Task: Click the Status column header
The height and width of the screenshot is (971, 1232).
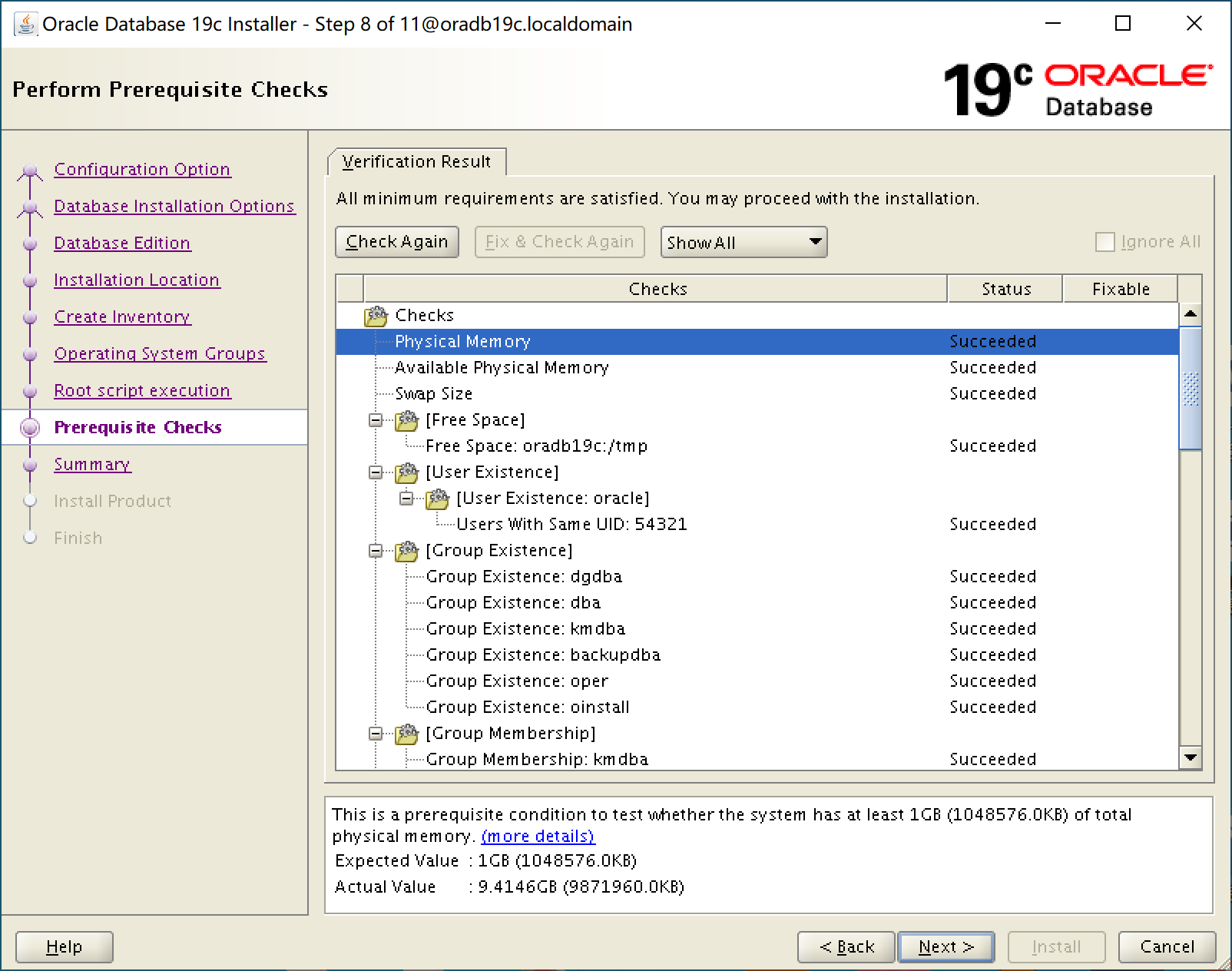Action: pos(1005,289)
